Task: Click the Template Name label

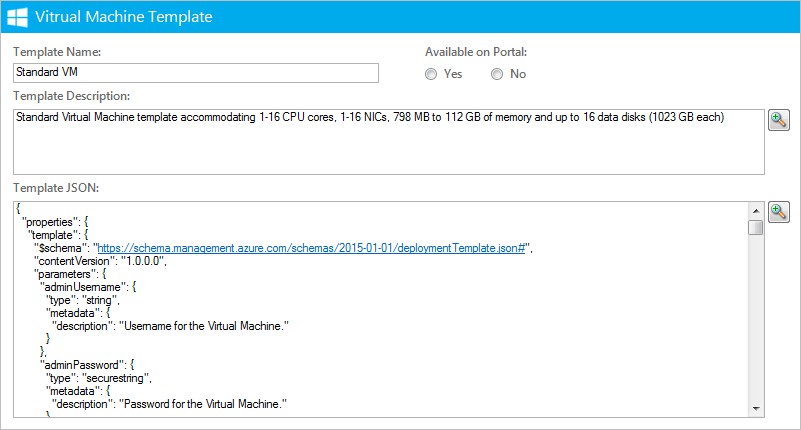Action: point(57,52)
